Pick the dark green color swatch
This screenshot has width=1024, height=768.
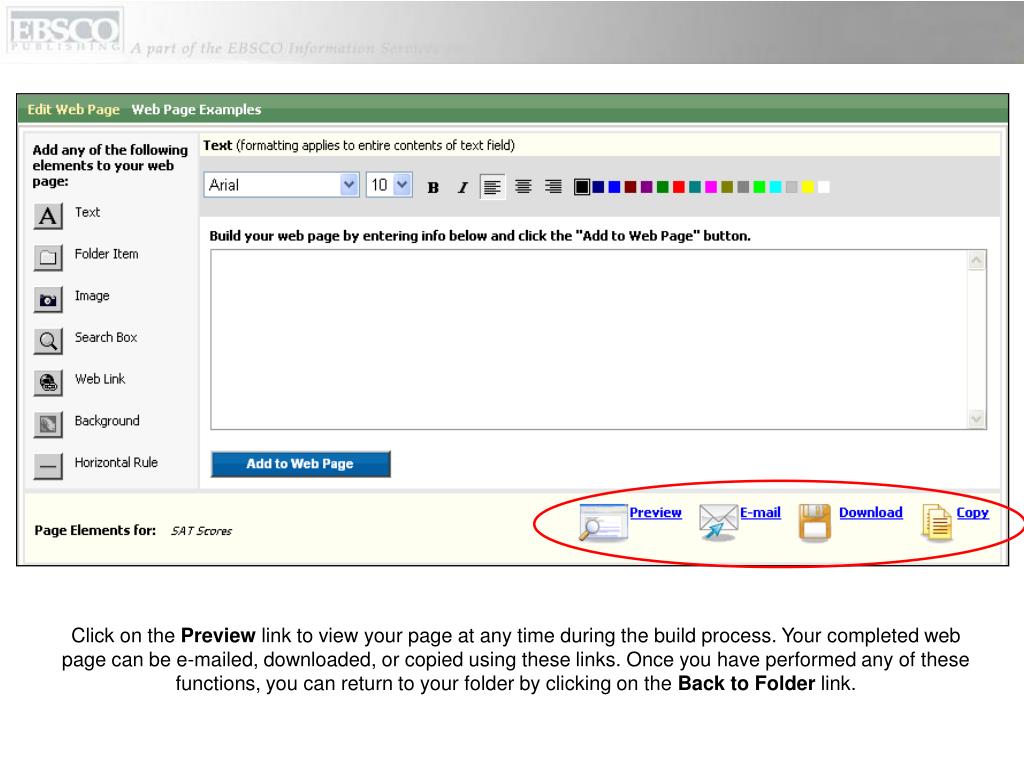(663, 187)
